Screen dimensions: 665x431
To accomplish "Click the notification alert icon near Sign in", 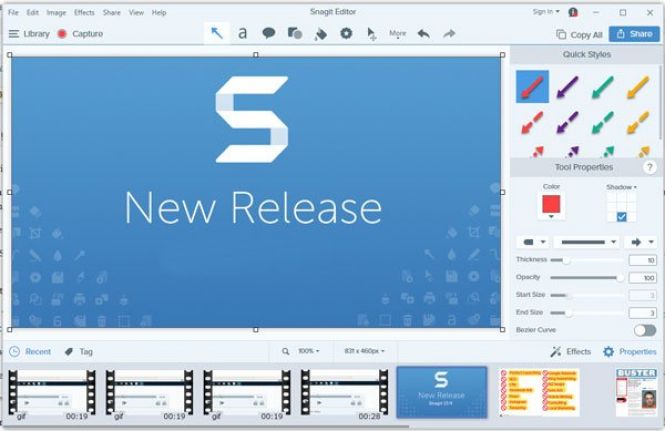I will tap(573, 12).
